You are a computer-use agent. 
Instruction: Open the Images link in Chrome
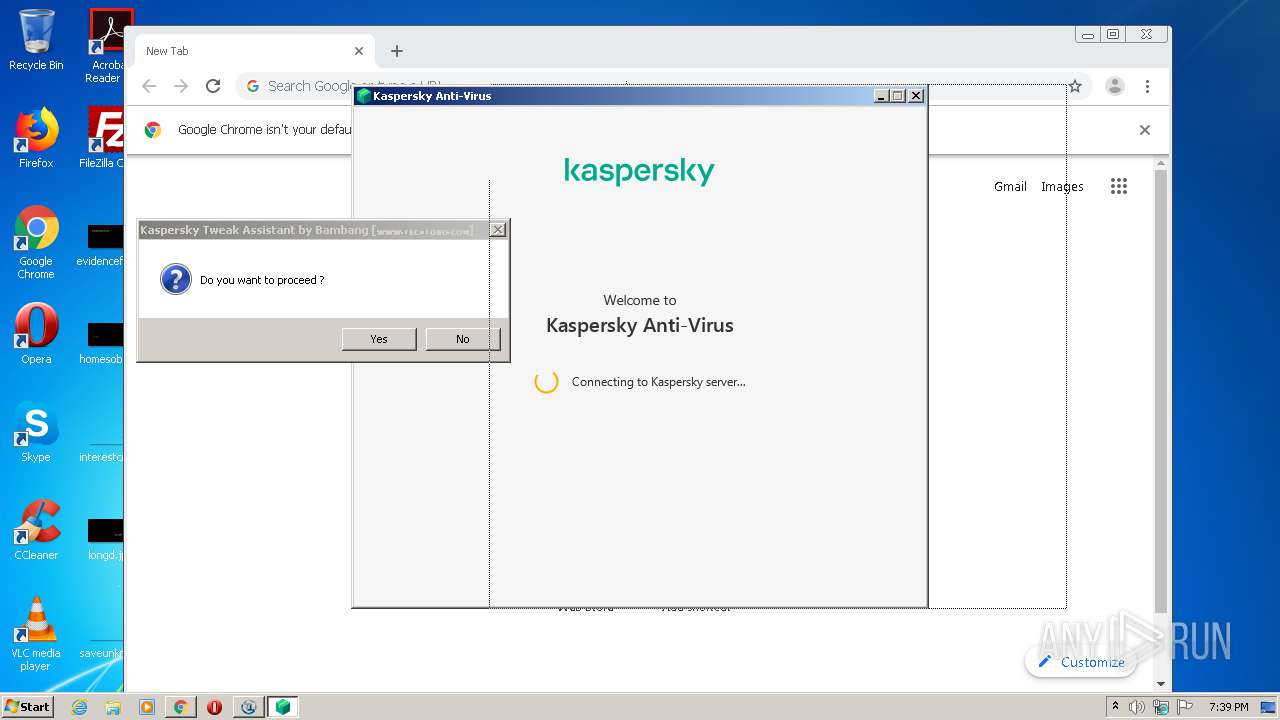(1062, 186)
